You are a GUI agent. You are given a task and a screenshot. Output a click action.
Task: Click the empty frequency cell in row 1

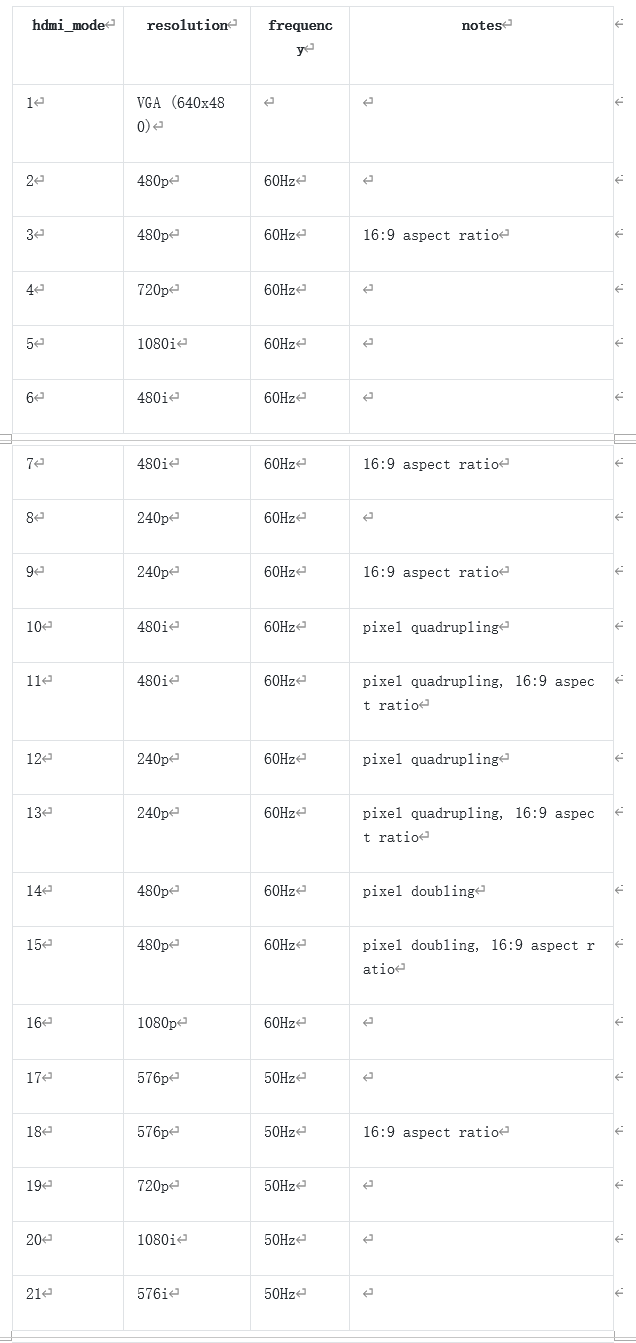[300, 124]
